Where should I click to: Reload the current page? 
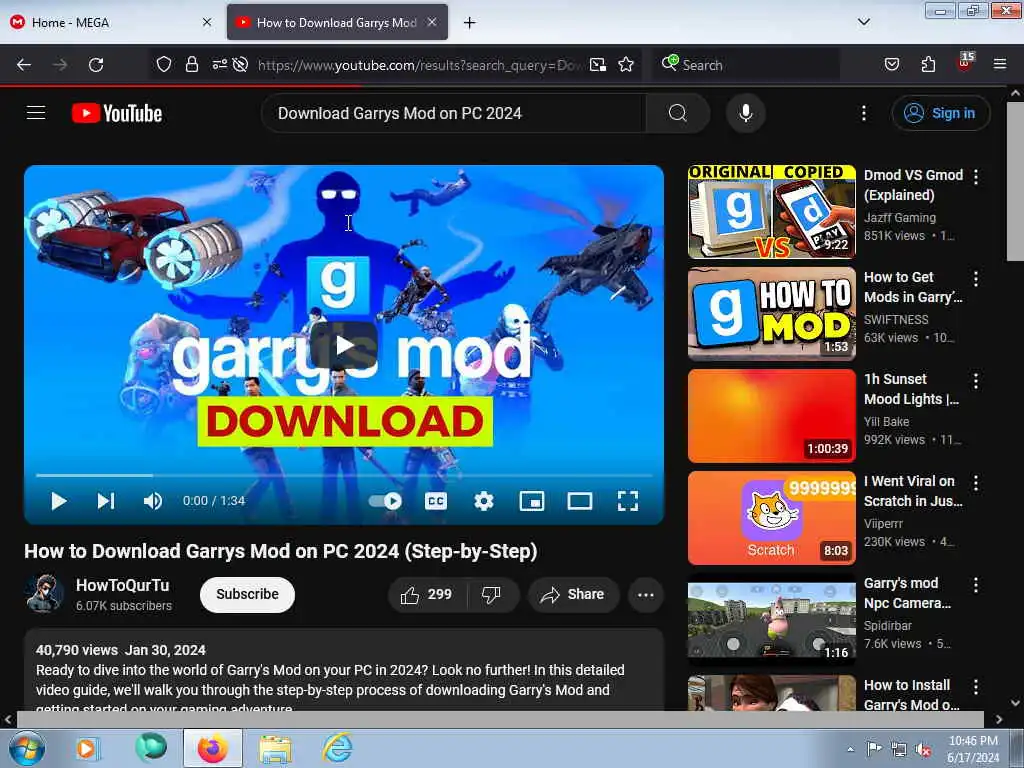point(96,65)
